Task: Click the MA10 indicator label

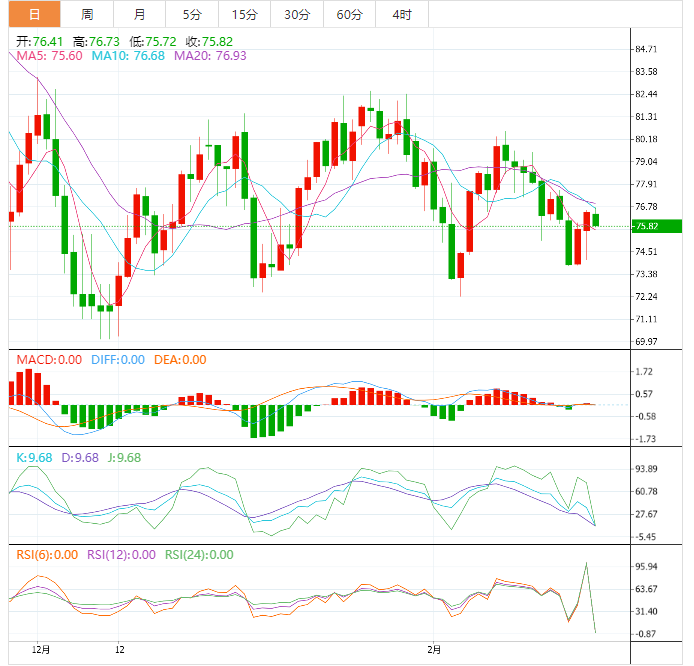Action: 127,57
